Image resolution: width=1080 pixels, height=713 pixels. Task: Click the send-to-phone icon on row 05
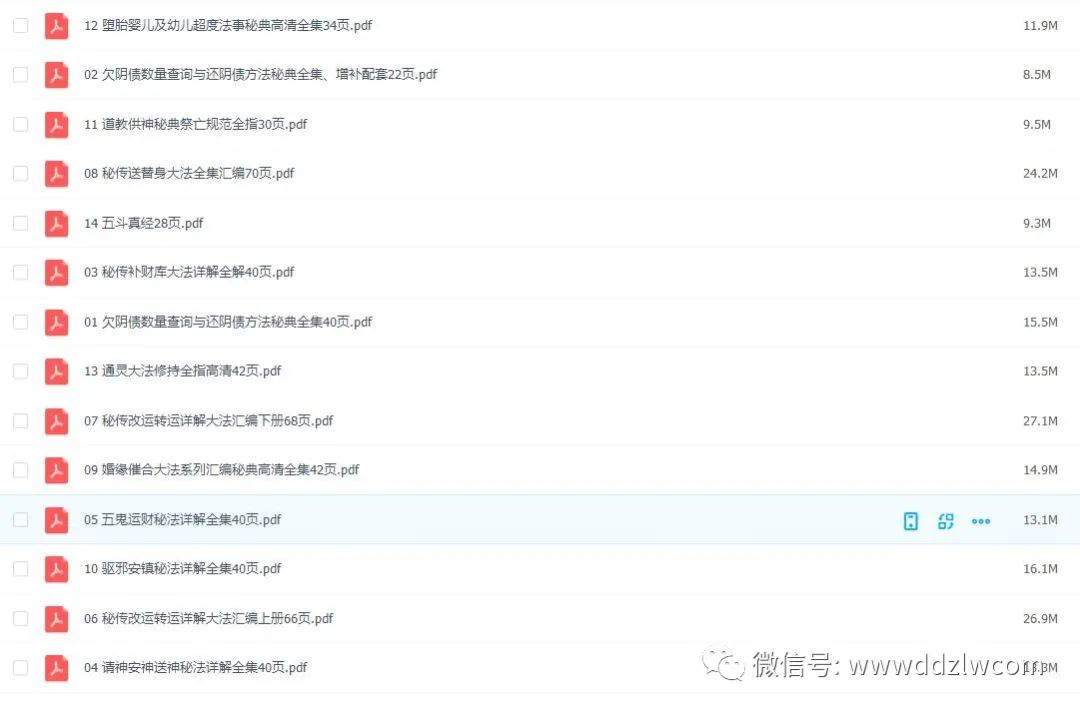911,521
